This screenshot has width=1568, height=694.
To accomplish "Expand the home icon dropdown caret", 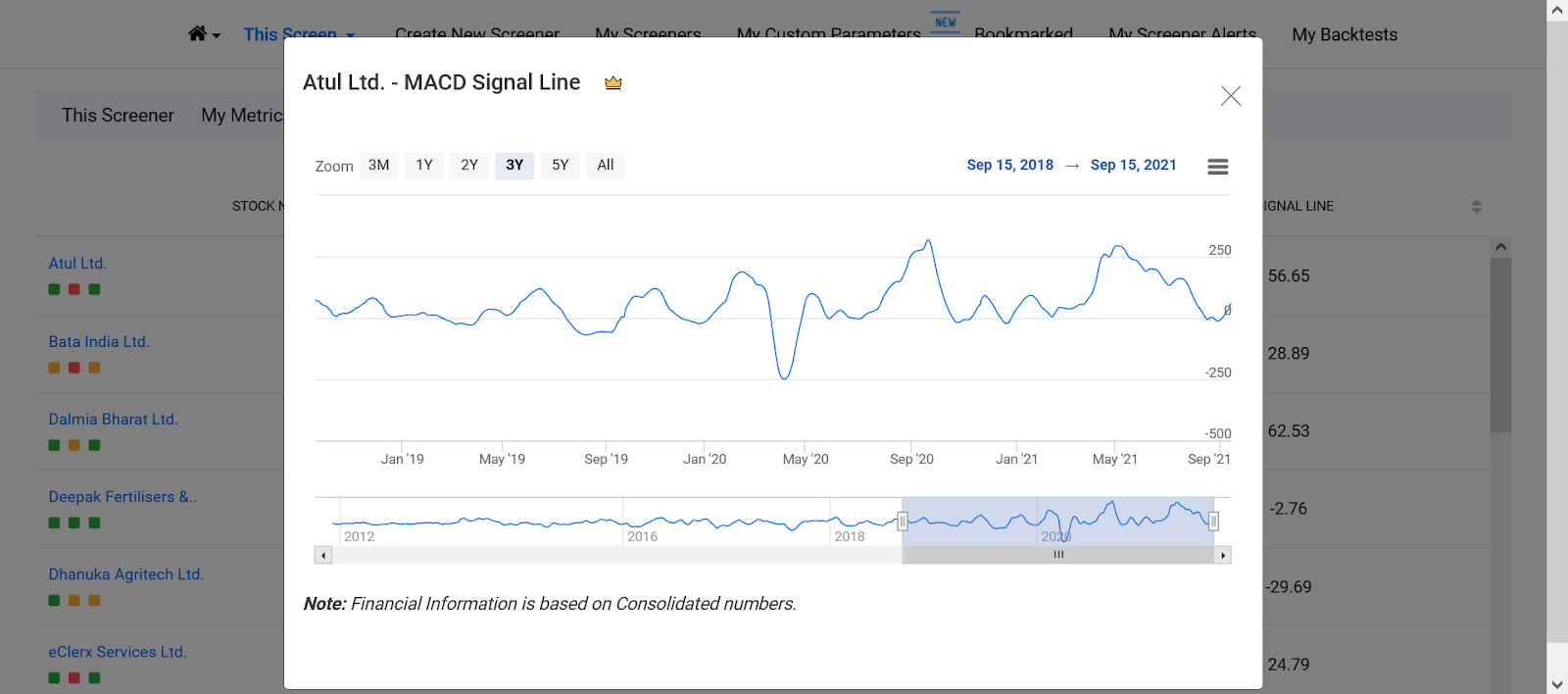I will pos(217,36).
